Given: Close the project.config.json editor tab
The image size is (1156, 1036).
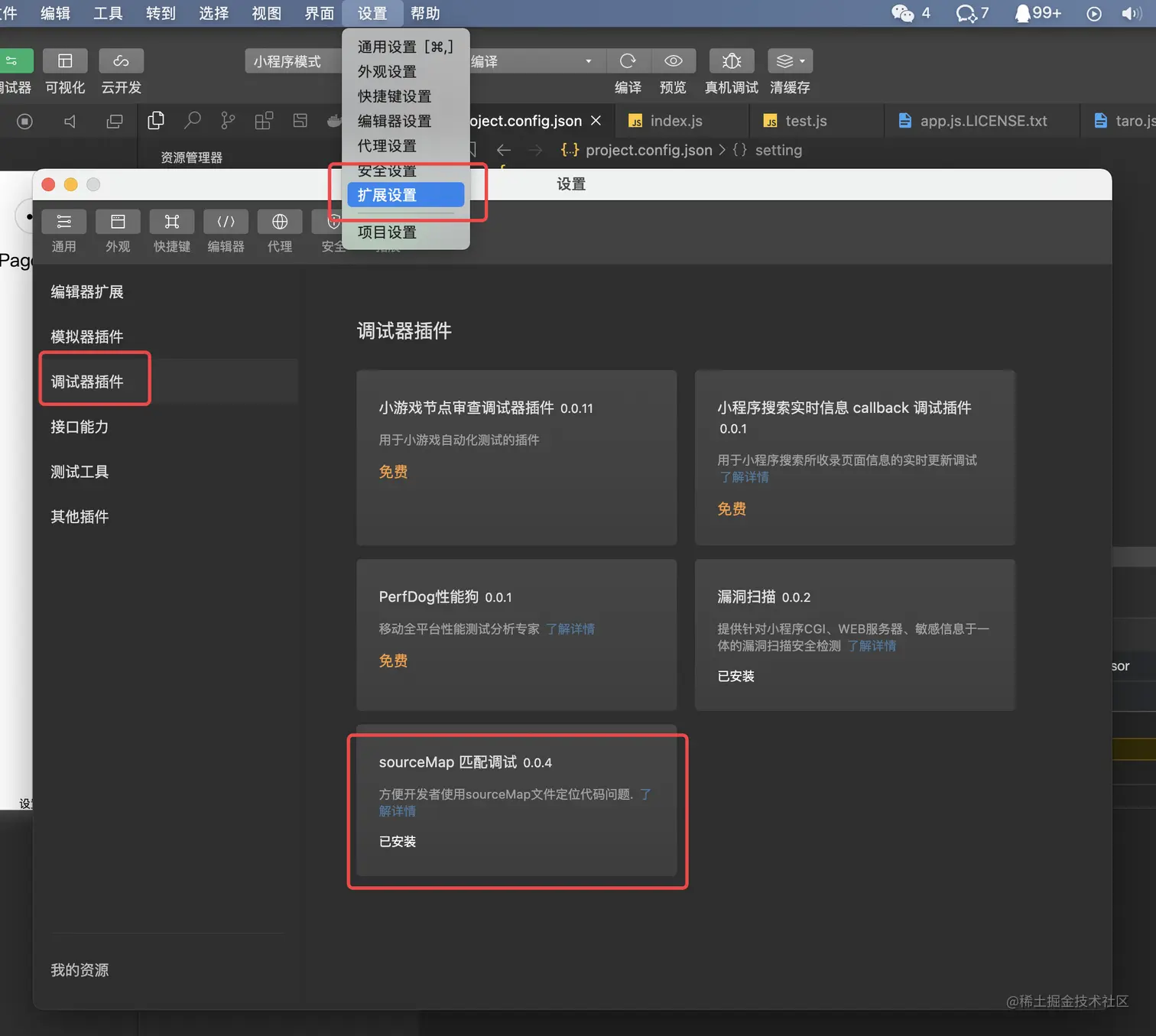Looking at the screenshot, I should click(x=596, y=121).
